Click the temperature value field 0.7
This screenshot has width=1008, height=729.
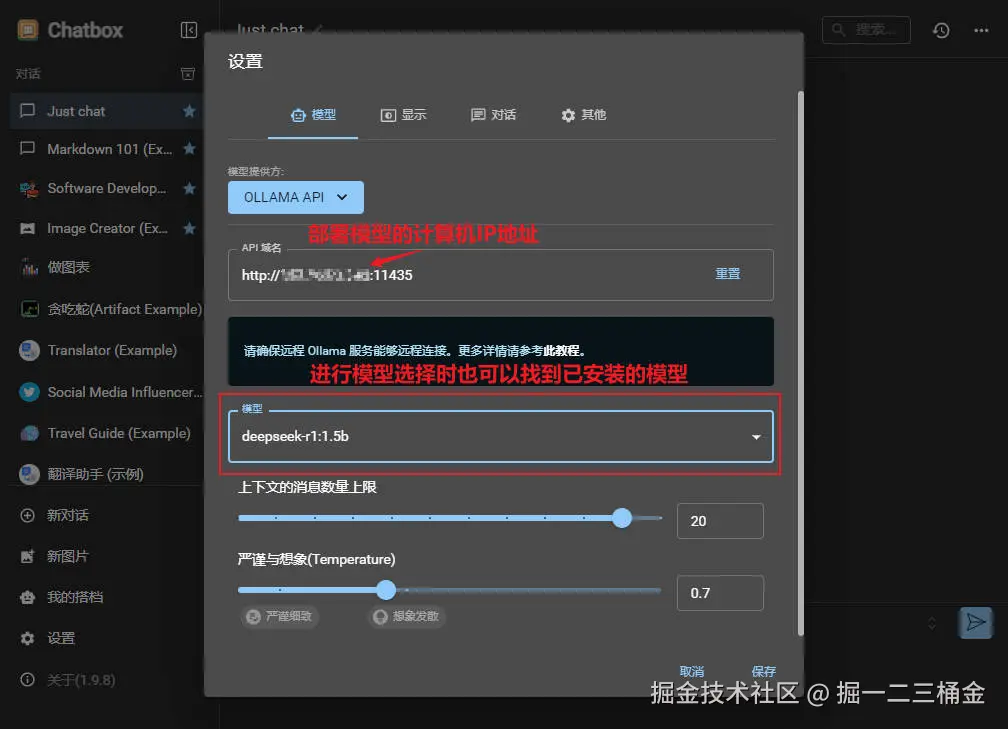pos(720,593)
